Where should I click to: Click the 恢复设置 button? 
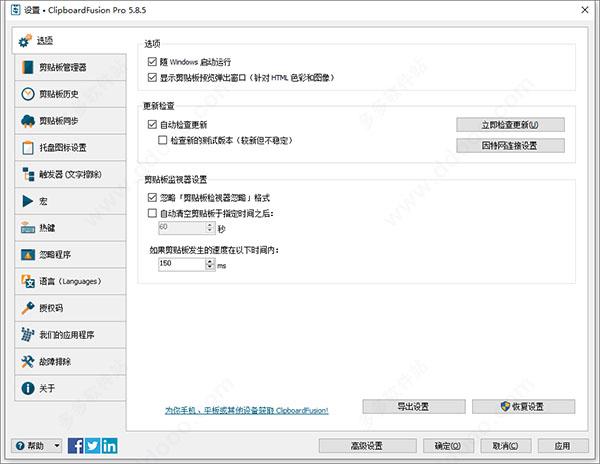coord(523,406)
